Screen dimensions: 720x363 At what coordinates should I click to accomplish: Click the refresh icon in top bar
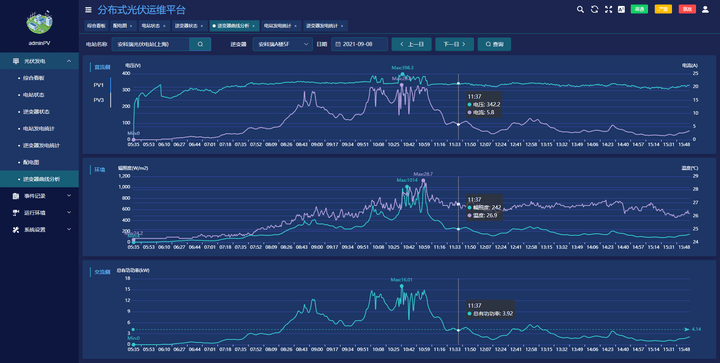pos(595,9)
